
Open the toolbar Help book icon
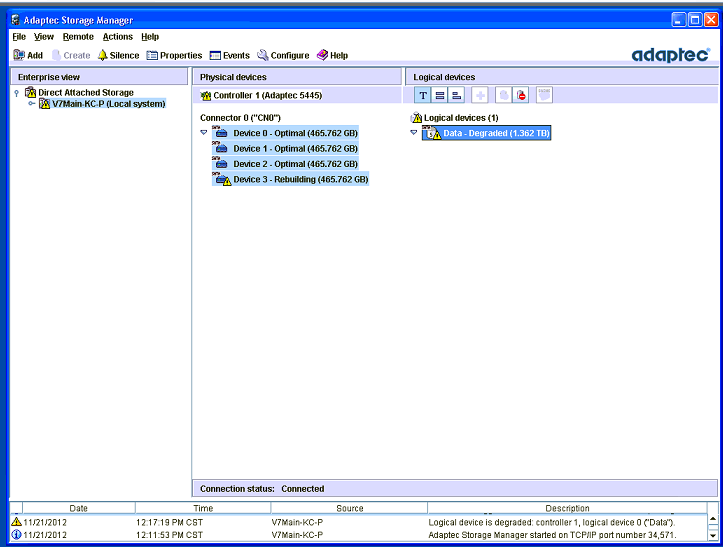[332, 55]
